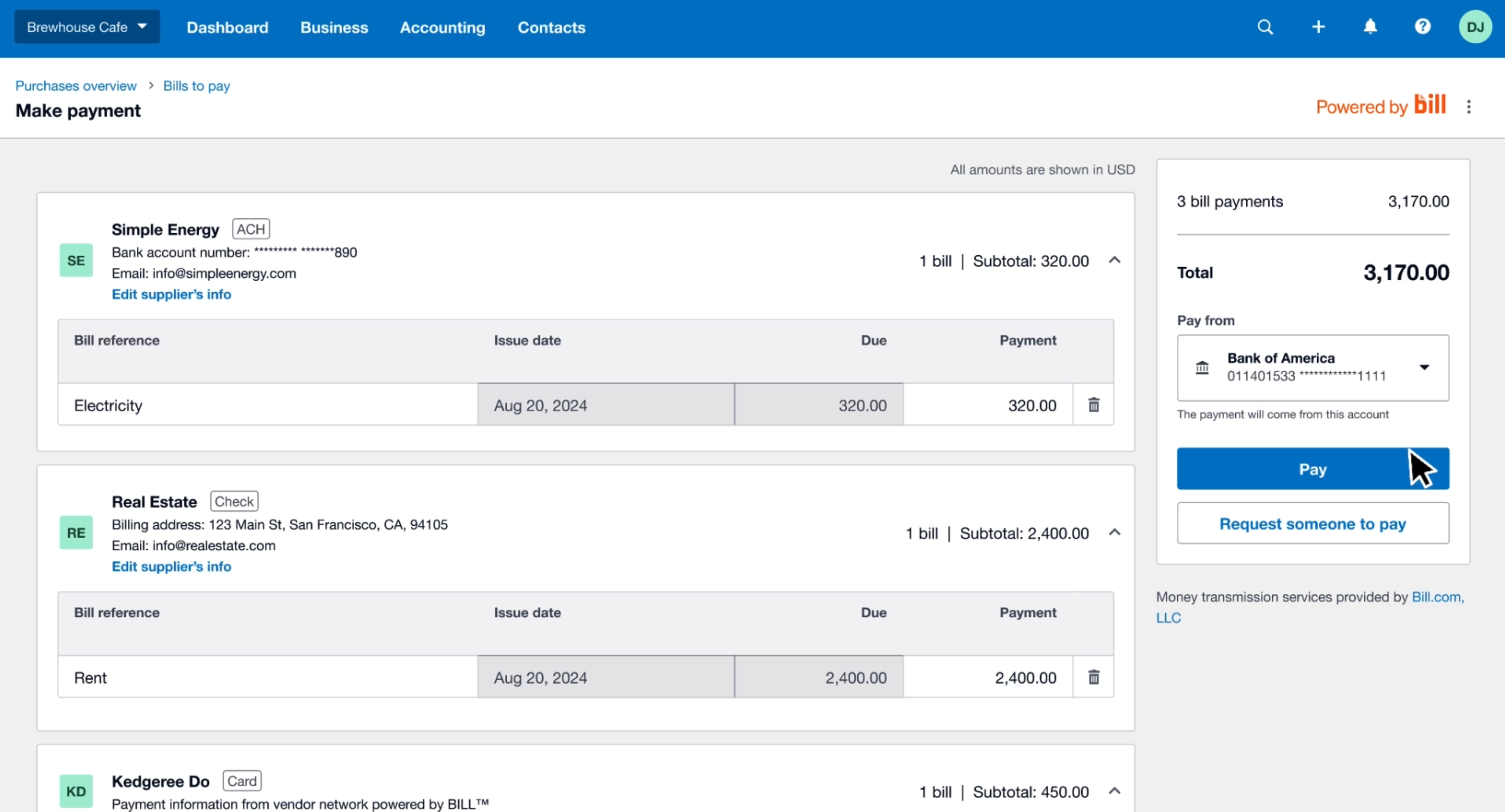The image size is (1505, 812).
Task: Click the SE supplier avatar
Action: coord(76,261)
